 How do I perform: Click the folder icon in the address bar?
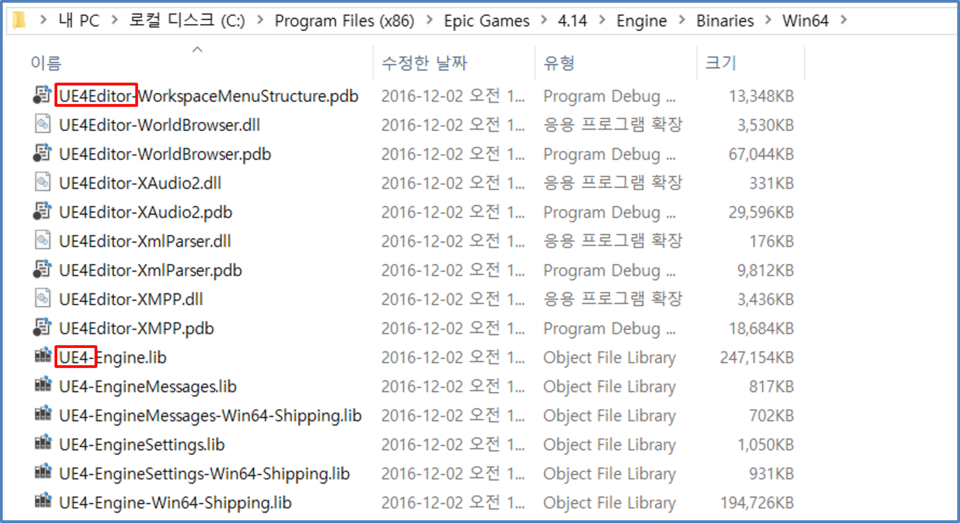tap(19, 20)
